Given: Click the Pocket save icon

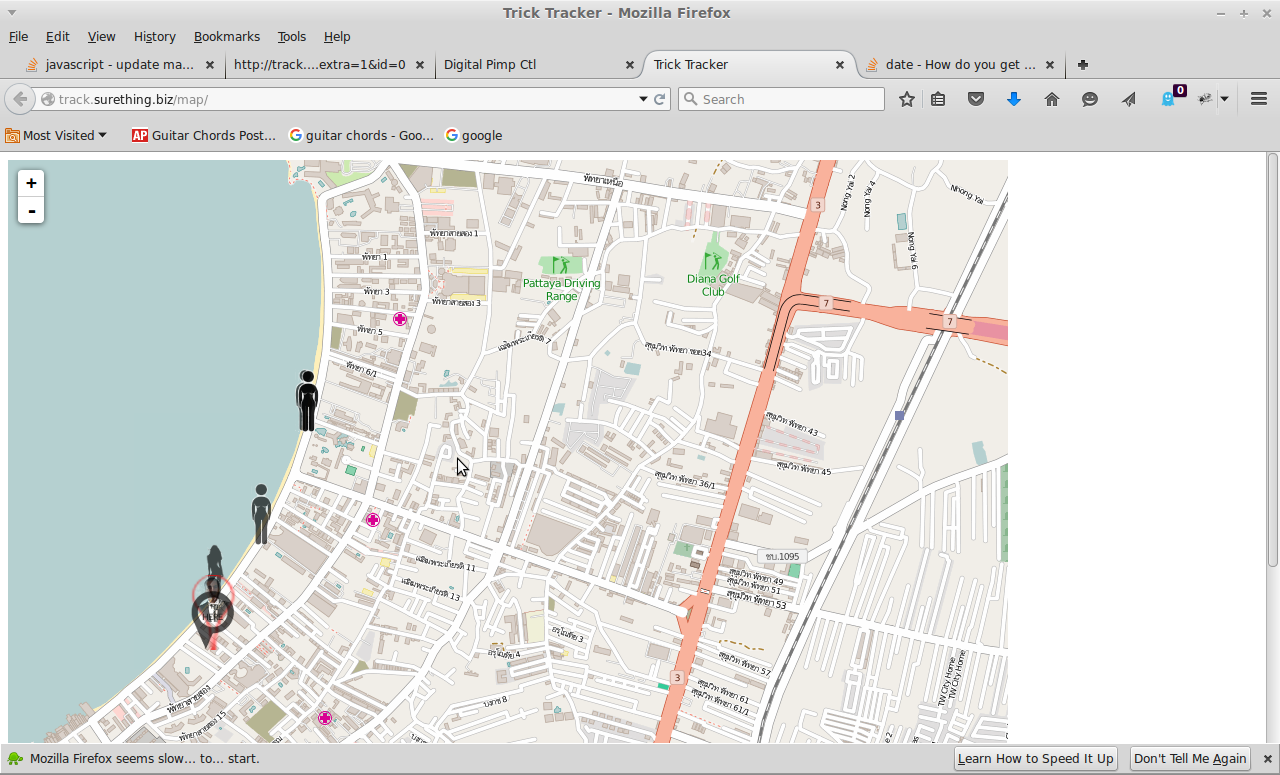Looking at the screenshot, I should coord(976,99).
